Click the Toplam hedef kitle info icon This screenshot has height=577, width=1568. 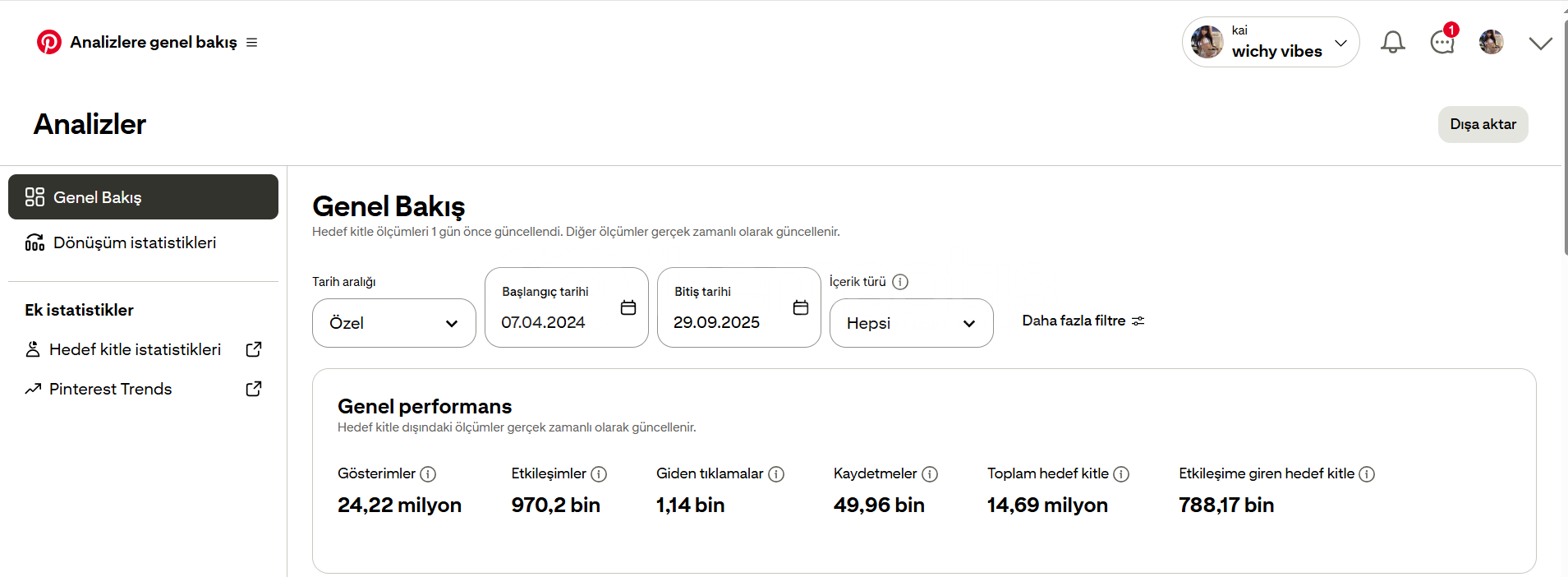point(1121,474)
